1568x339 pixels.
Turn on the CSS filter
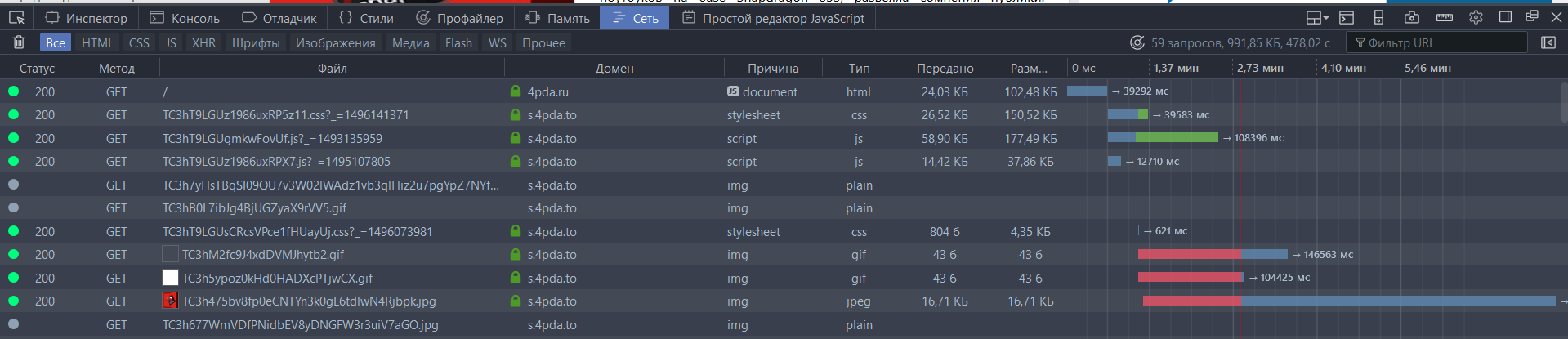[x=139, y=42]
